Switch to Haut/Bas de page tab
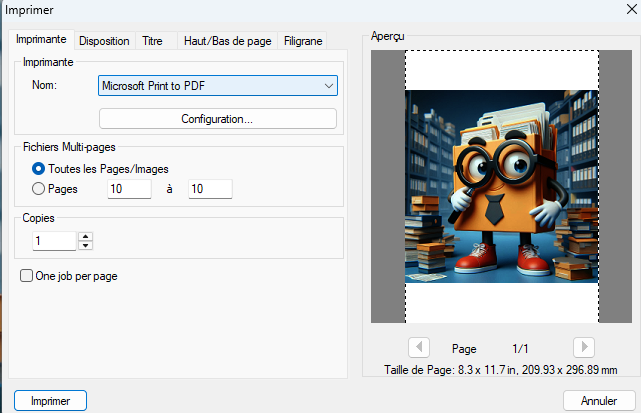This screenshot has width=641, height=413. [x=227, y=41]
